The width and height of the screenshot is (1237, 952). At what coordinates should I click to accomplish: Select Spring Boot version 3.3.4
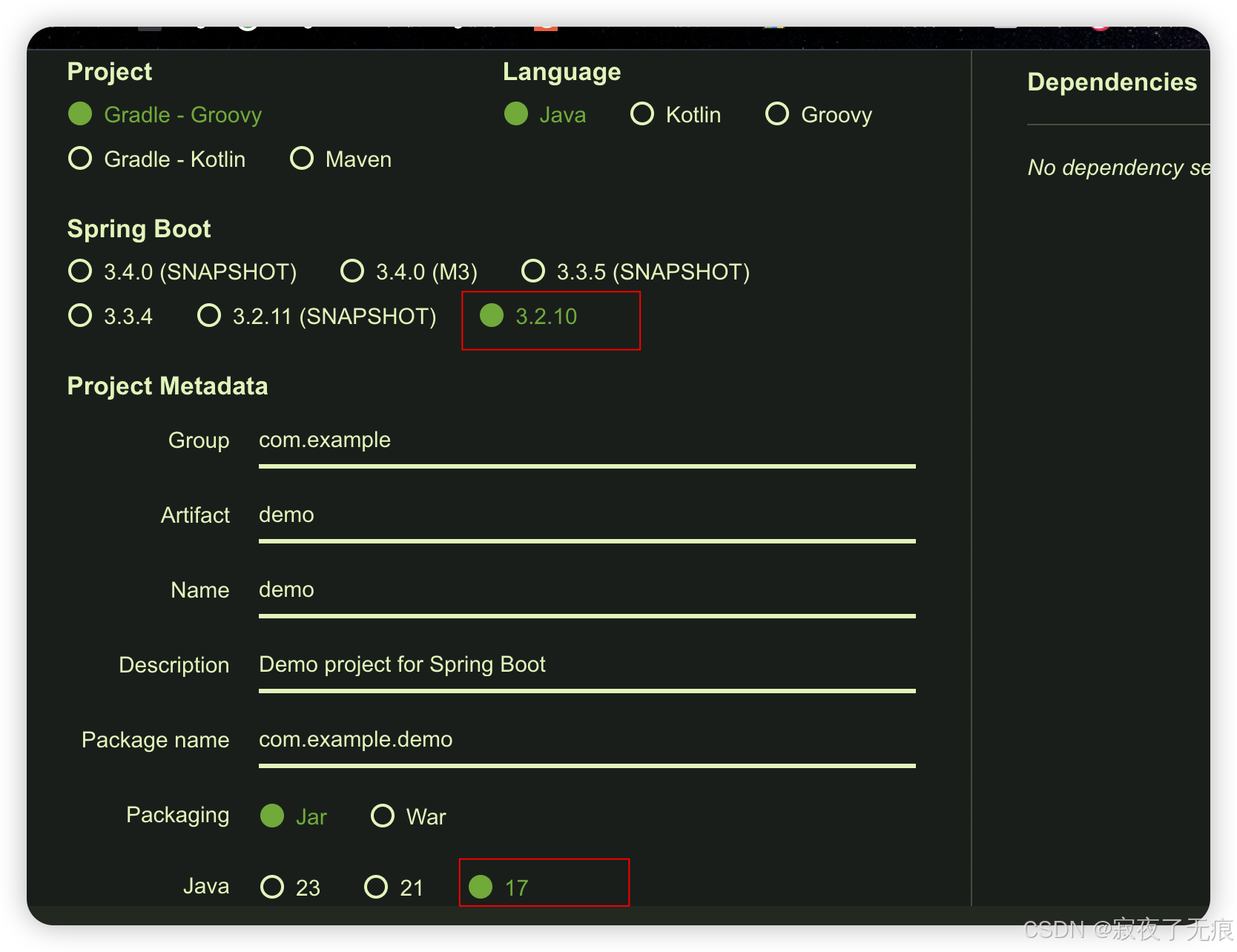point(110,317)
